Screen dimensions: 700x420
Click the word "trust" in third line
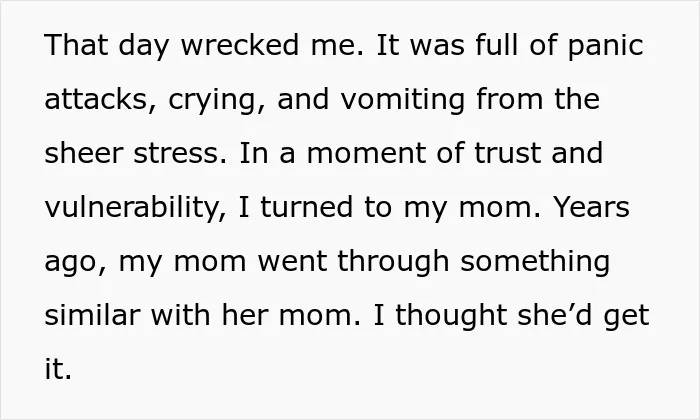coord(507,153)
